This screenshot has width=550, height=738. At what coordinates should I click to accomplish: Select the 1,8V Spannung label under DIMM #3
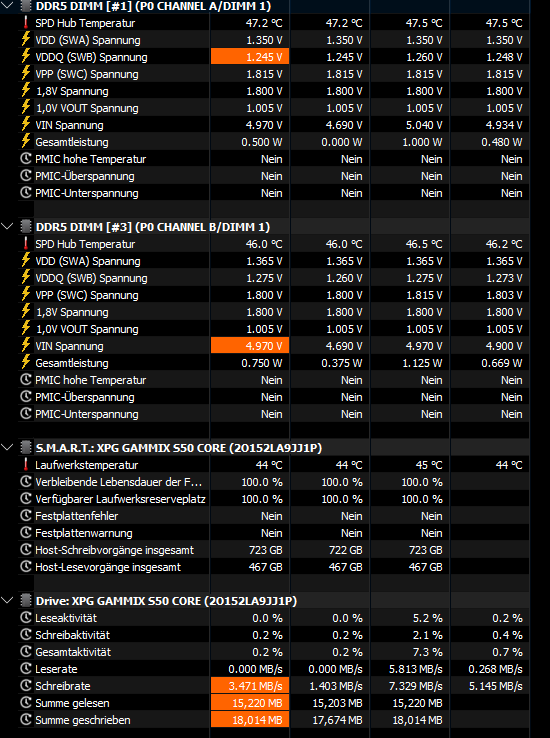pos(72,312)
